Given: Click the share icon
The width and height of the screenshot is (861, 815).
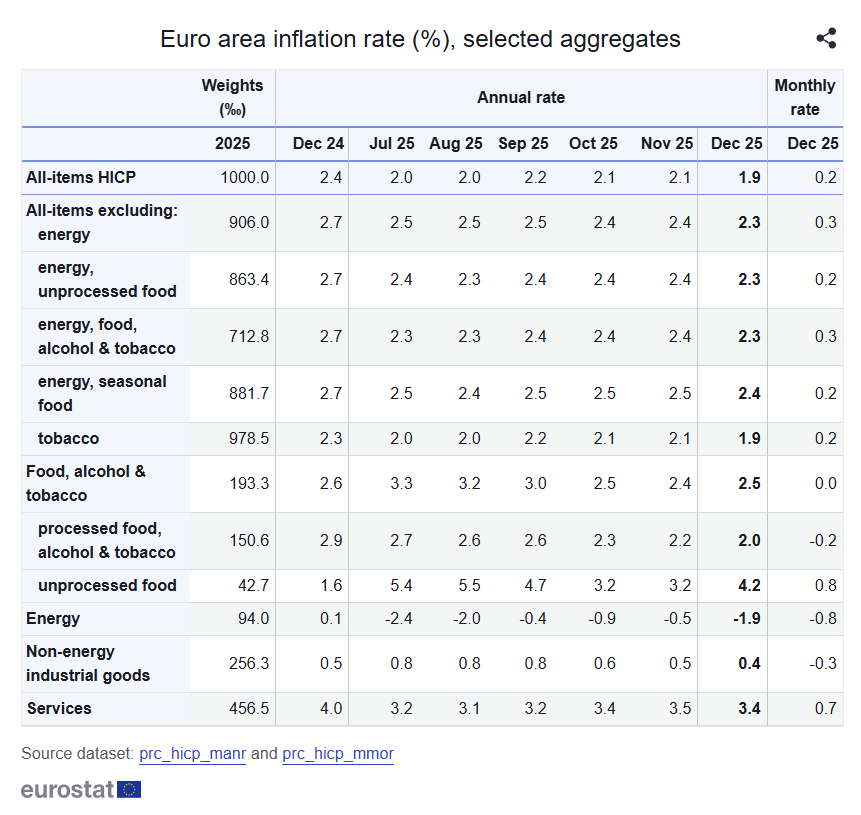Looking at the screenshot, I should 826,39.
